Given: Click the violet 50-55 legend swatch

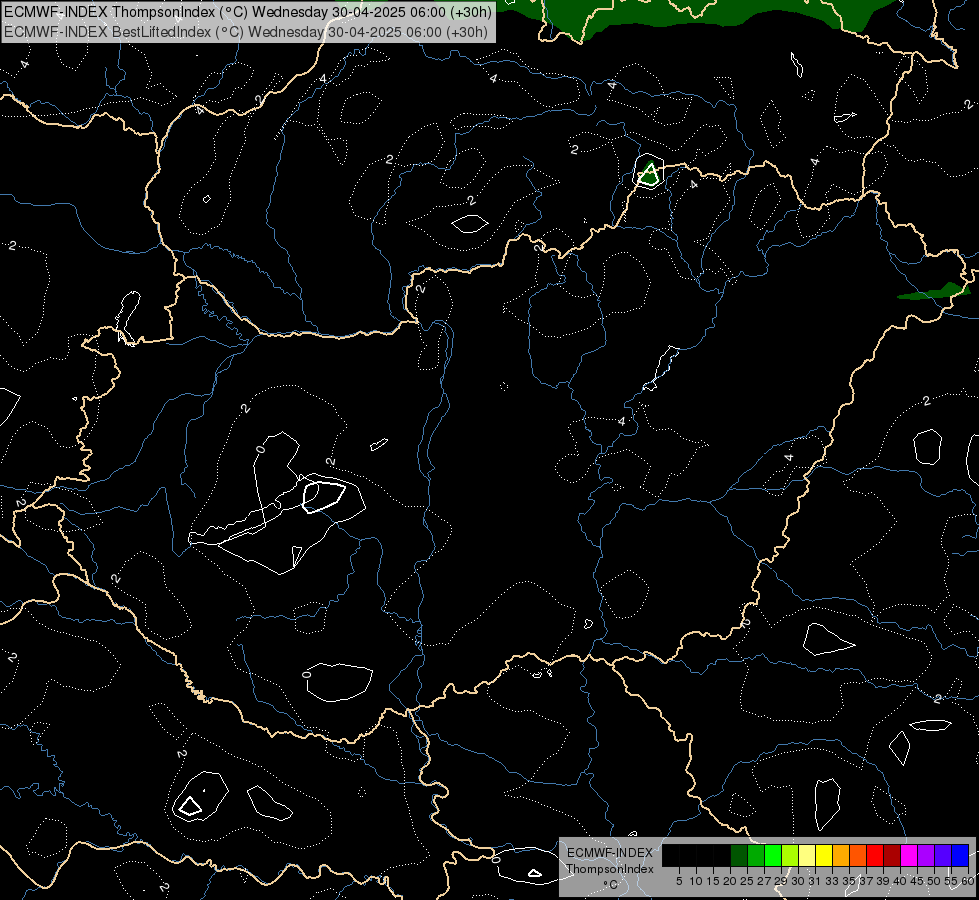Looking at the screenshot, I should 943,855.
